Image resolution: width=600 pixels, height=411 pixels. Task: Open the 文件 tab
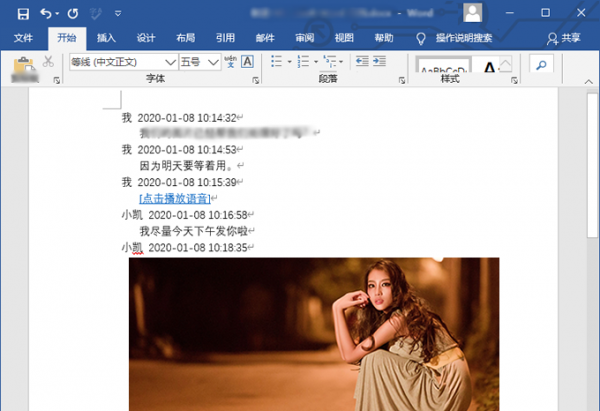(x=23, y=38)
